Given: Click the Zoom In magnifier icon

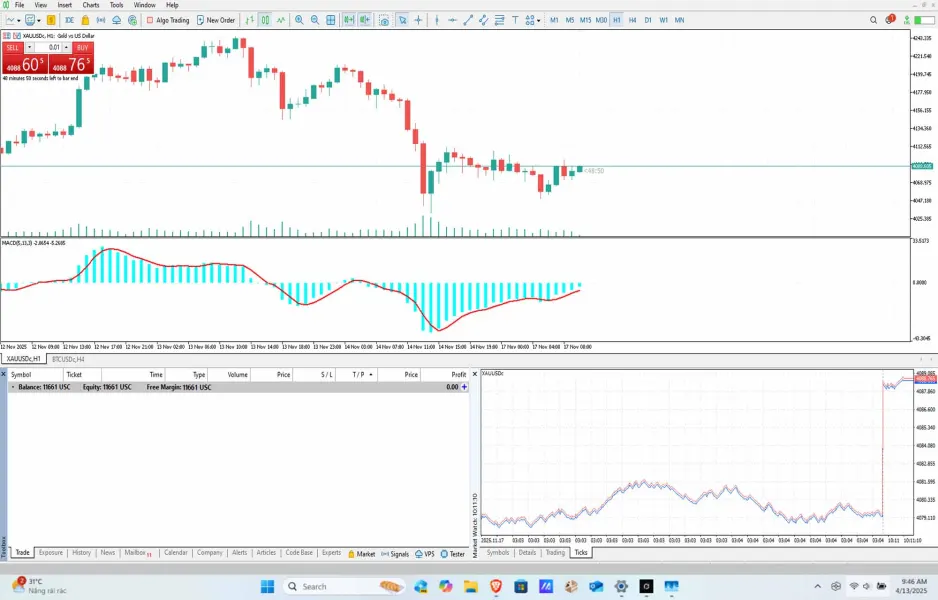Looking at the screenshot, I should [299, 20].
